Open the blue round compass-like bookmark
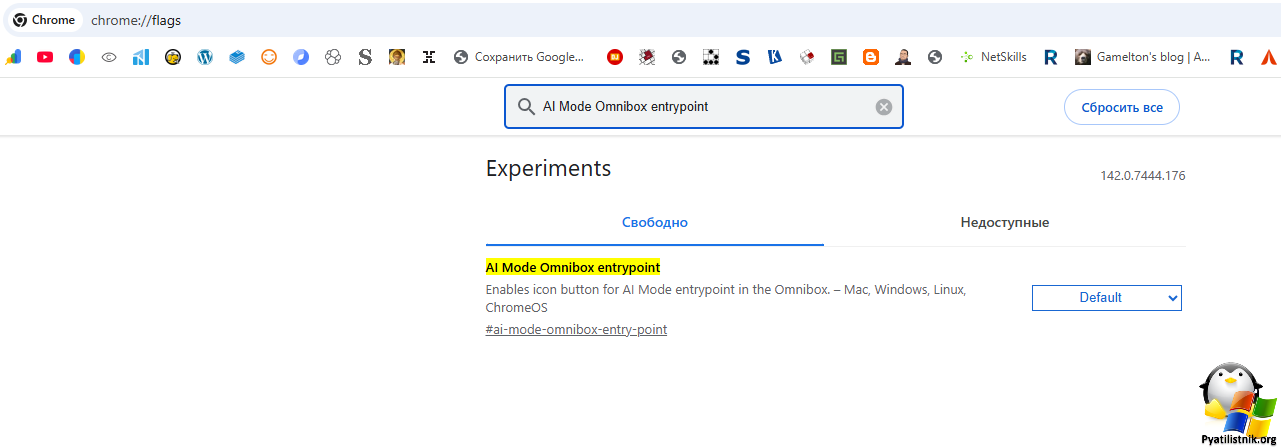 [x=301, y=57]
